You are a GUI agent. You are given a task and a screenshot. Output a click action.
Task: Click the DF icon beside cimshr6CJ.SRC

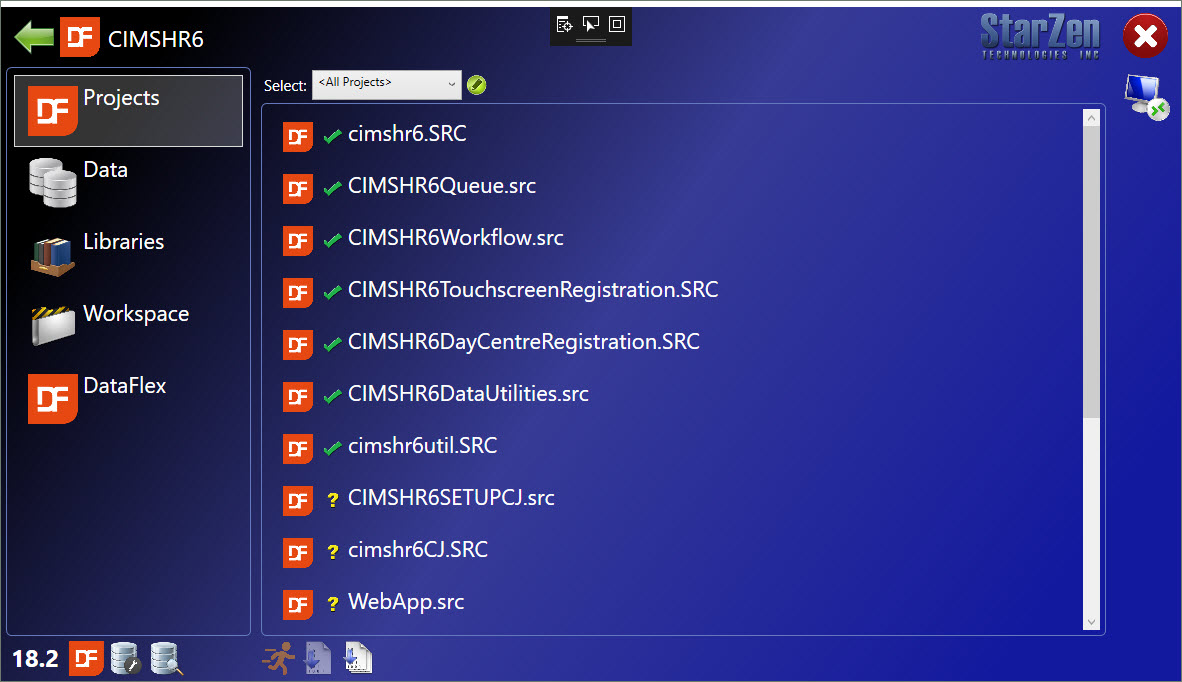(298, 552)
